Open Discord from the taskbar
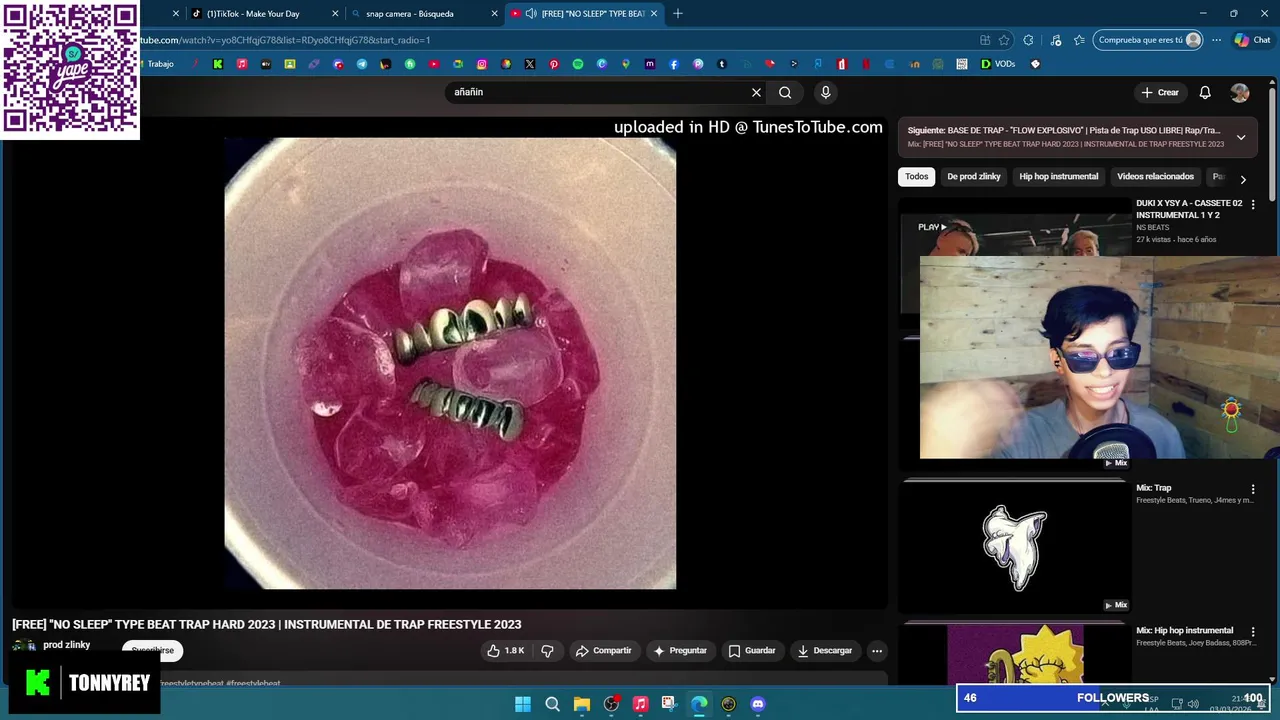The width and height of the screenshot is (1280, 720). 758,704
